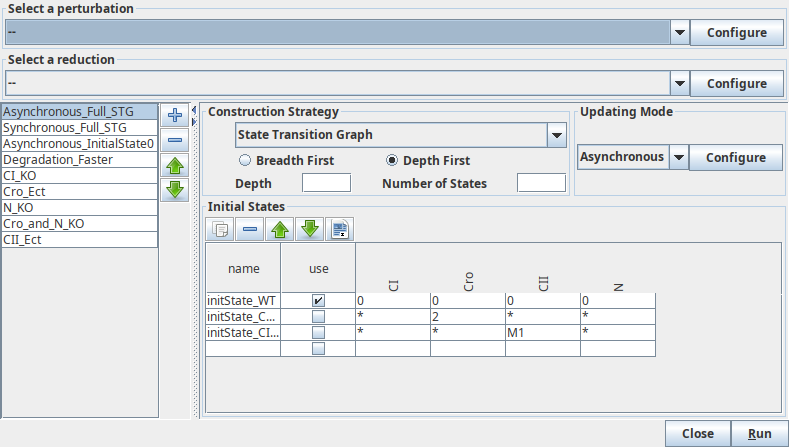This screenshot has width=789, height=447.
Task: Move selected parameter up in list
Action: [x=175, y=165]
